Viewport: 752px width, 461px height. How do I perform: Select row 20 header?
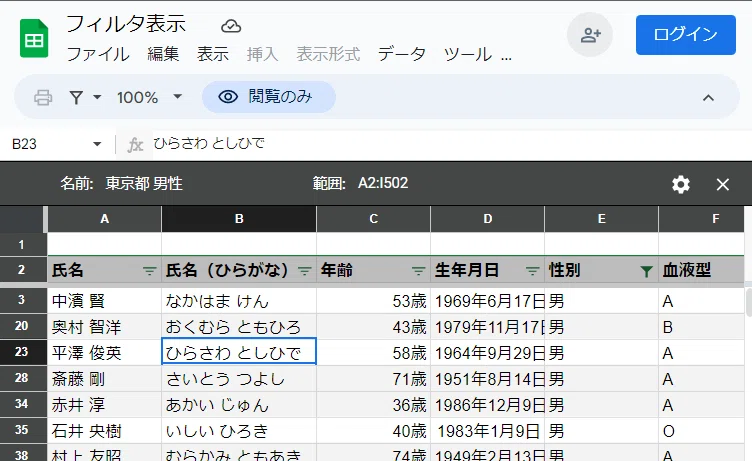click(x=22, y=326)
